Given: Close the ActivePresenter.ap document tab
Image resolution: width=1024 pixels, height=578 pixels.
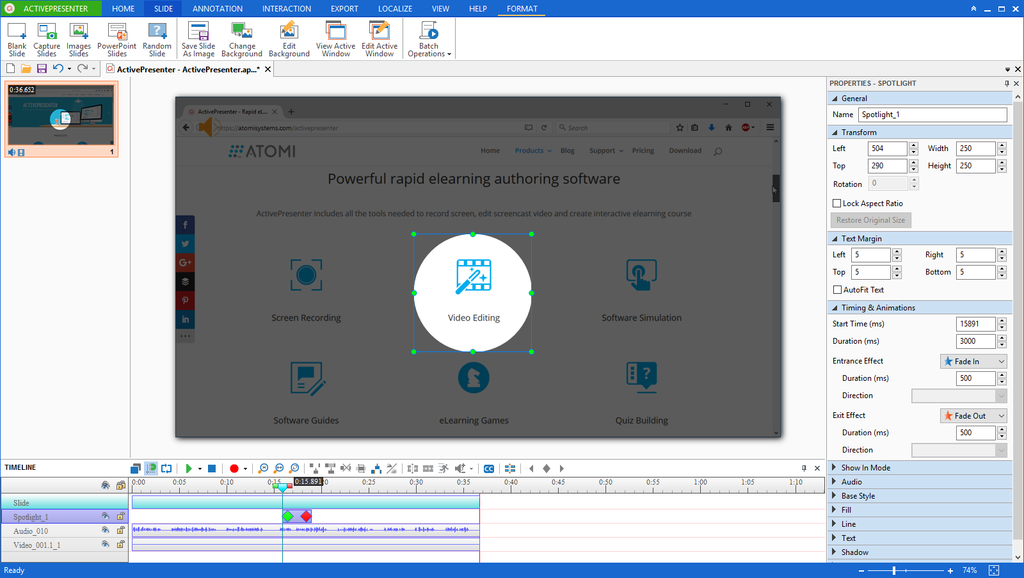Looking at the screenshot, I should coord(268,69).
